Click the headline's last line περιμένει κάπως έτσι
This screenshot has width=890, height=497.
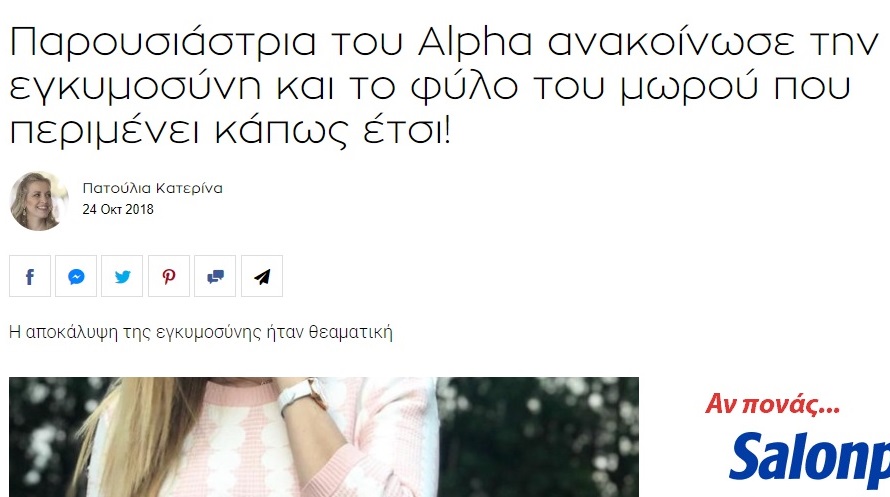230,132
